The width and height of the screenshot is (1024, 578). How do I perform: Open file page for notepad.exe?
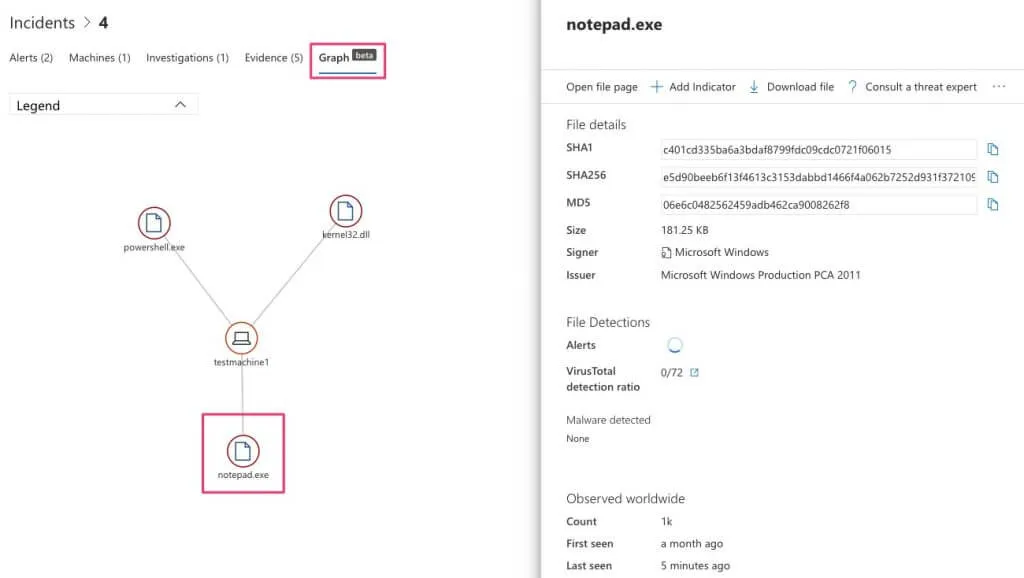pyautogui.click(x=601, y=87)
